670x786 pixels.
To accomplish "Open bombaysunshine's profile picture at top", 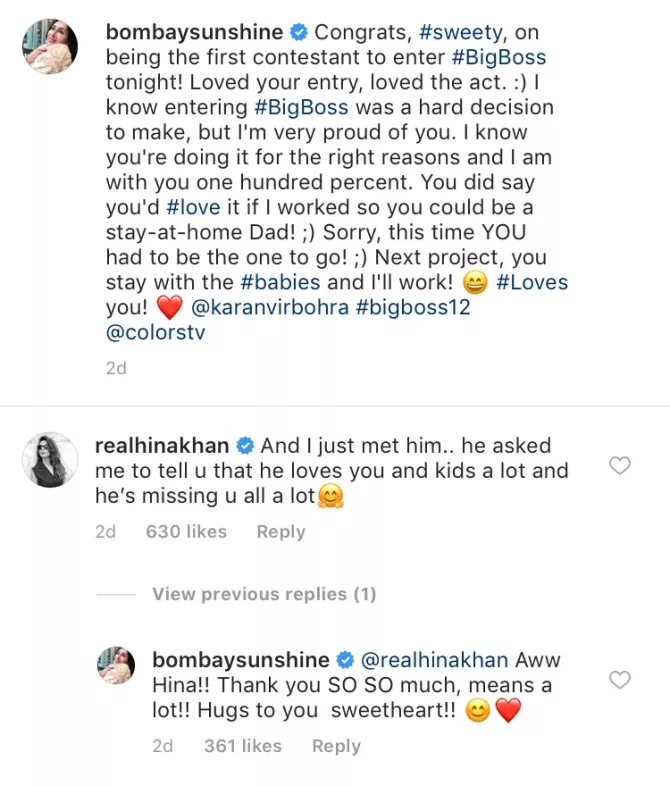I will tap(49, 45).
